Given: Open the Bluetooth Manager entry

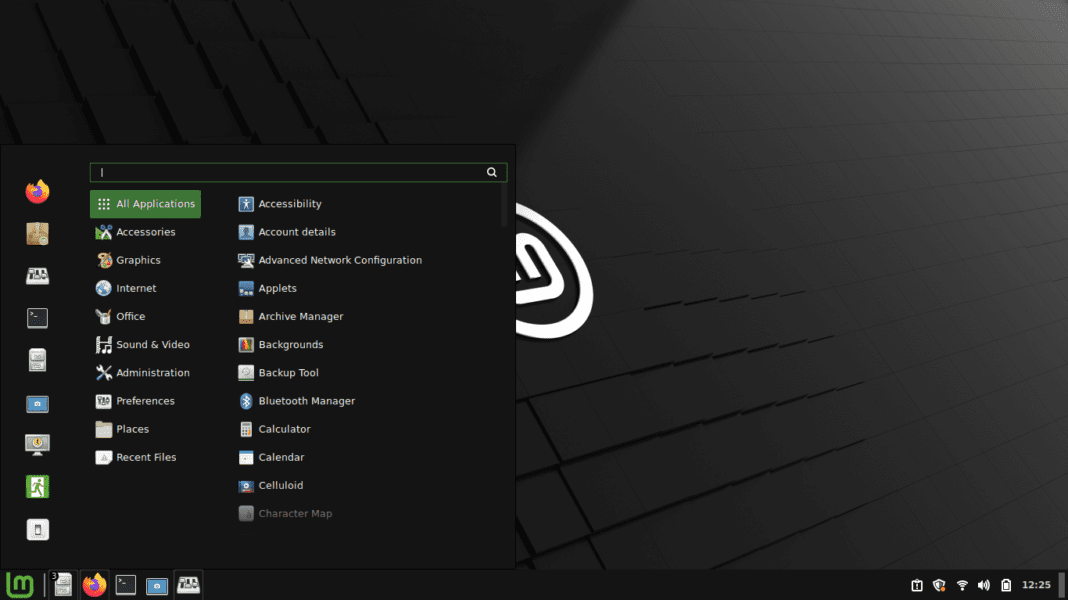Looking at the screenshot, I should (x=304, y=400).
